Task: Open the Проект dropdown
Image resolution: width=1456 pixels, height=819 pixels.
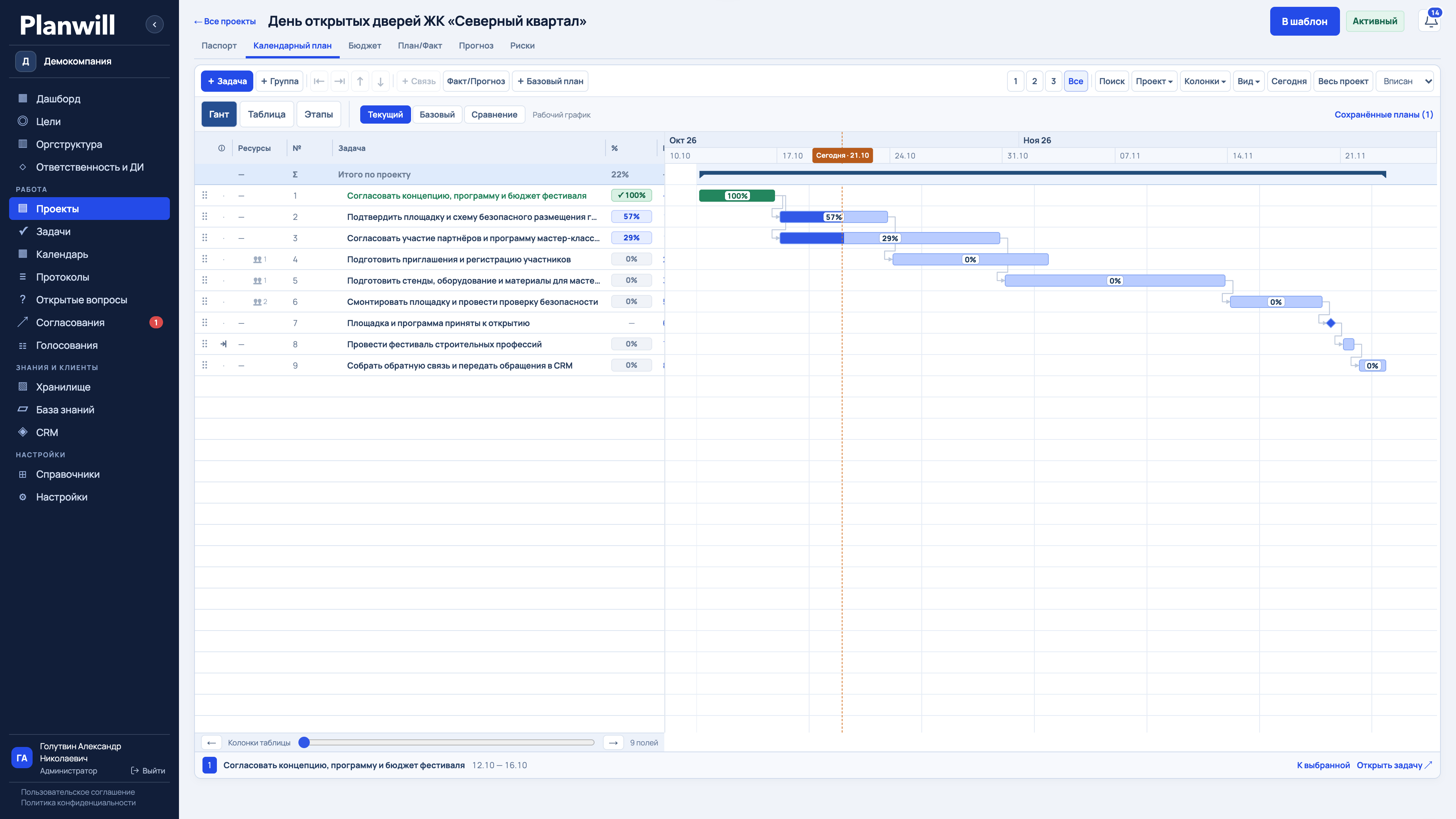Action: point(1154,82)
